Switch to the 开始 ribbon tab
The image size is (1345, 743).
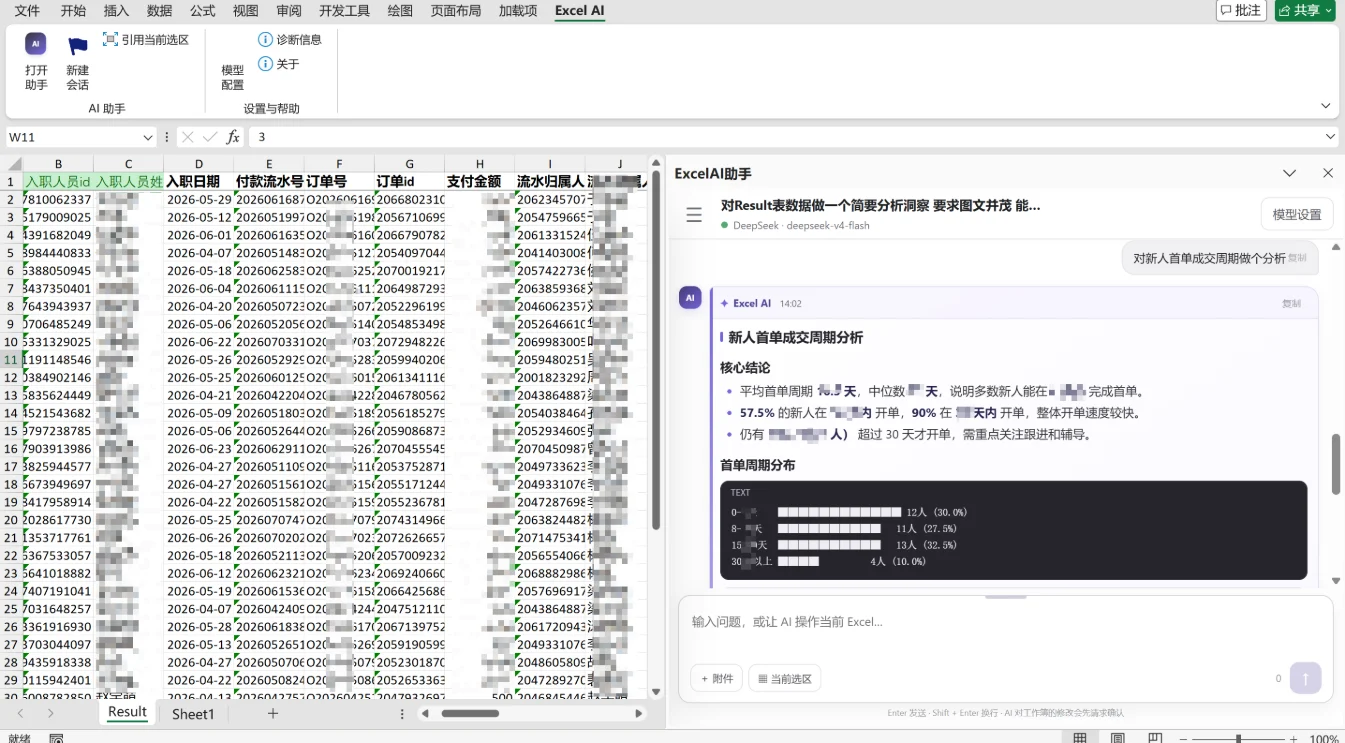(x=73, y=11)
